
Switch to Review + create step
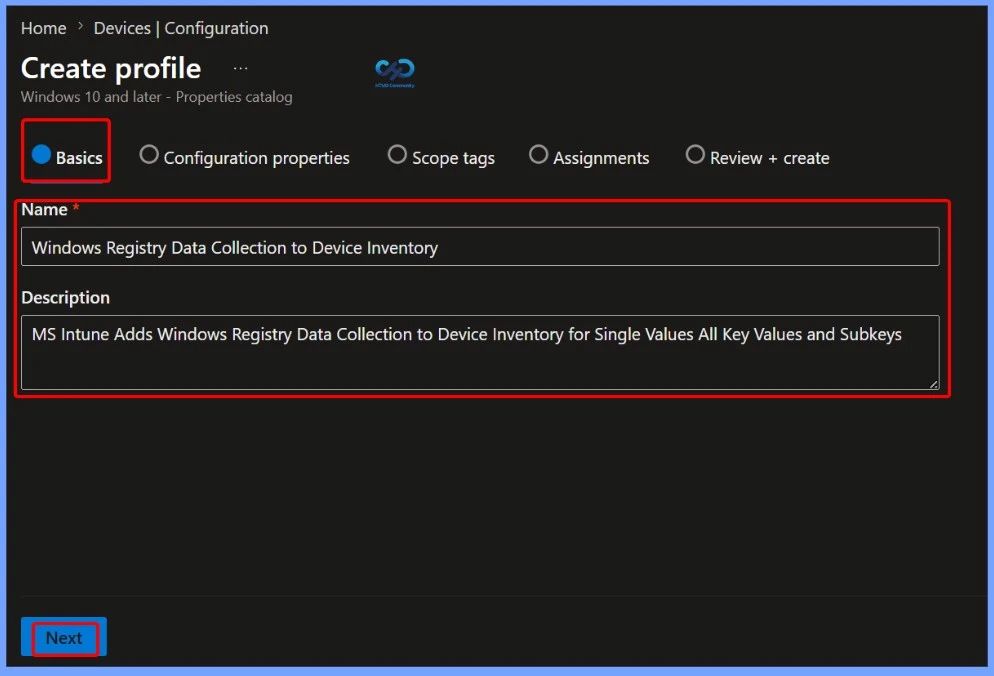click(758, 157)
